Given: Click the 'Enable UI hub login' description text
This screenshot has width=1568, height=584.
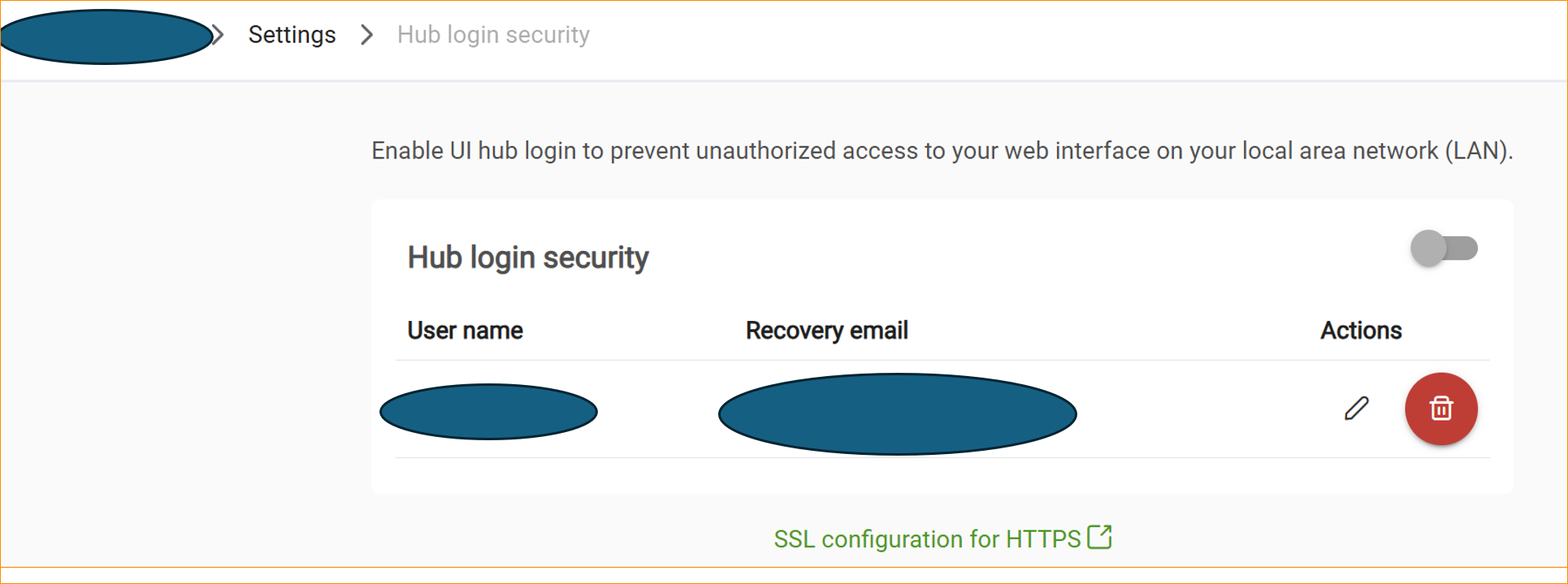Looking at the screenshot, I should [487, 151].
